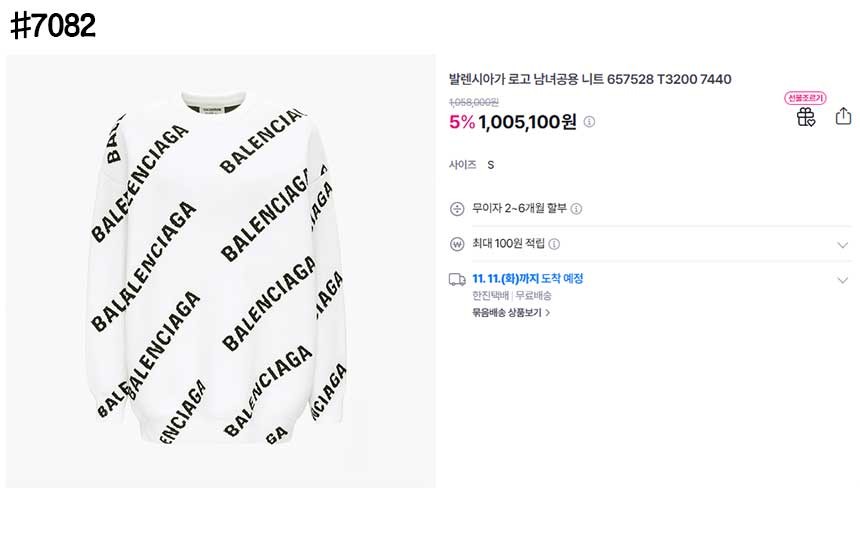Click the delivery truck icon

(x=457, y=279)
